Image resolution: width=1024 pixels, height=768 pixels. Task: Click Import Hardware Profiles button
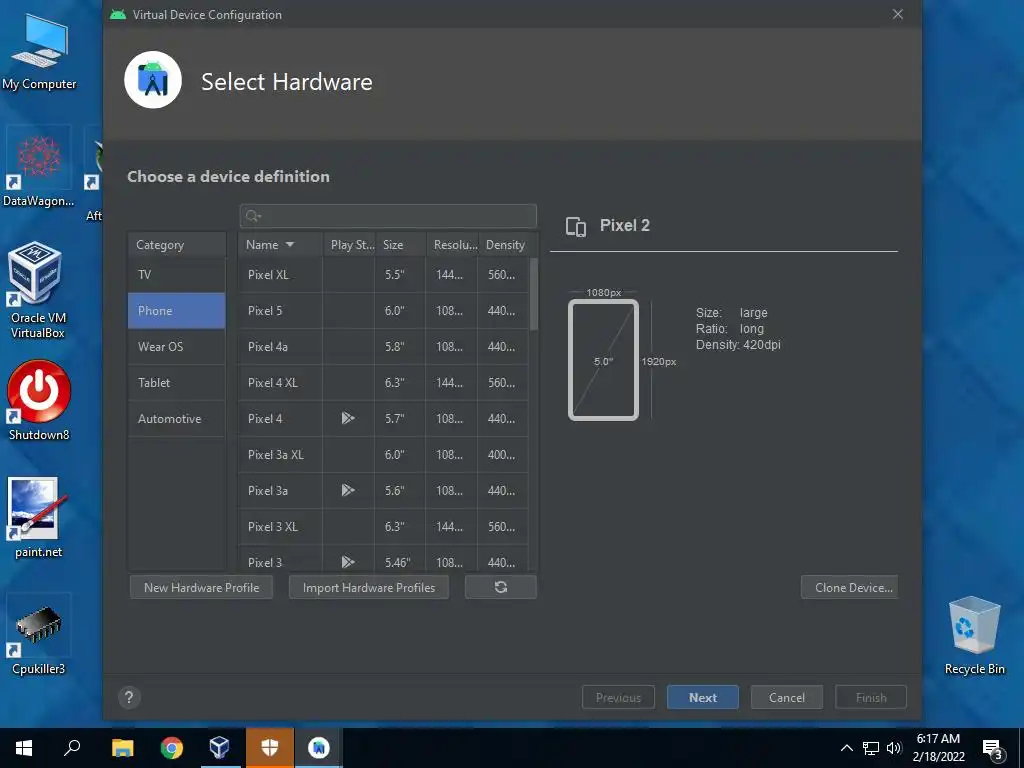pyautogui.click(x=369, y=587)
